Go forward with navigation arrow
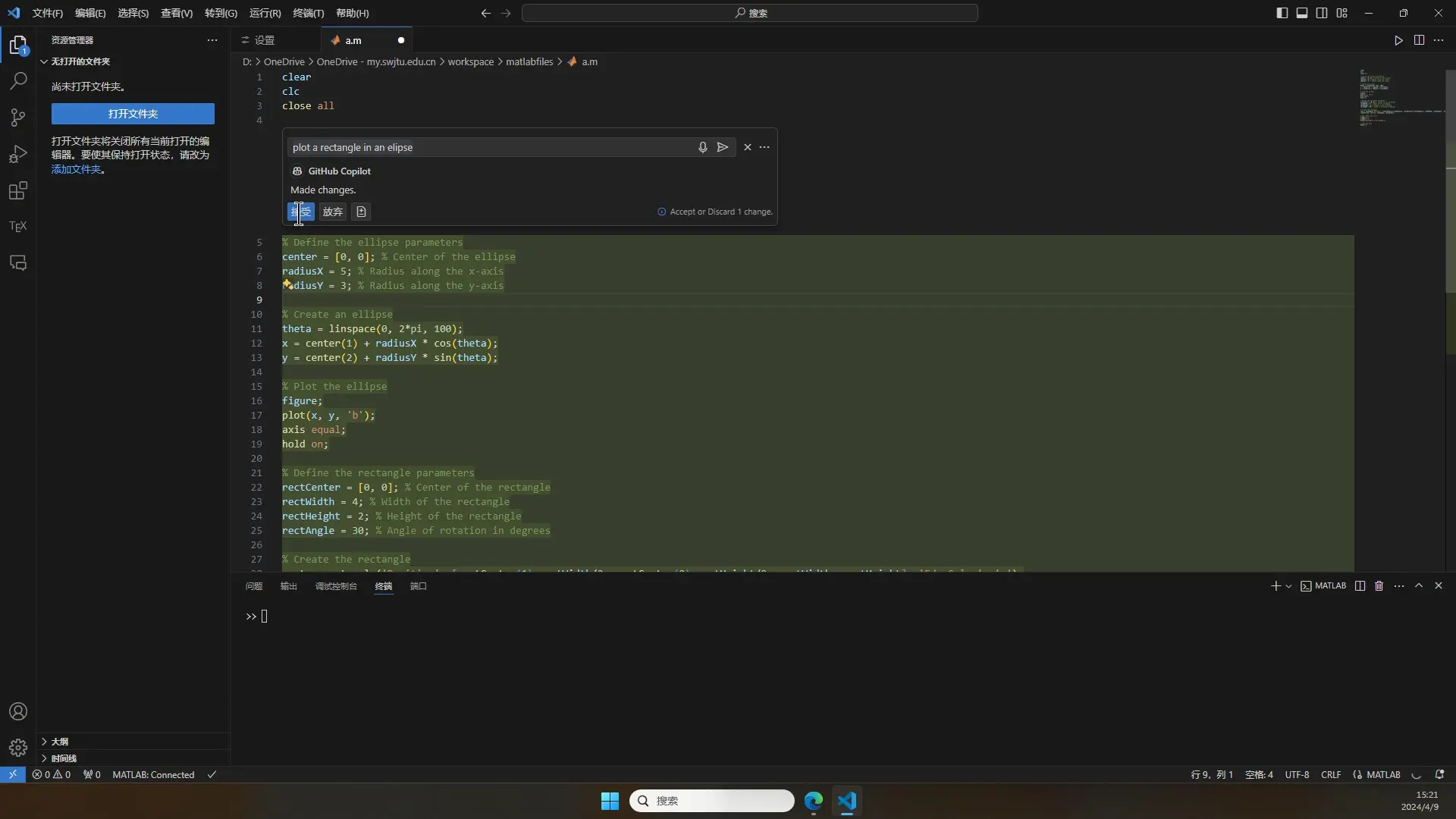This screenshot has width=1456, height=819. tap(506, 13)
